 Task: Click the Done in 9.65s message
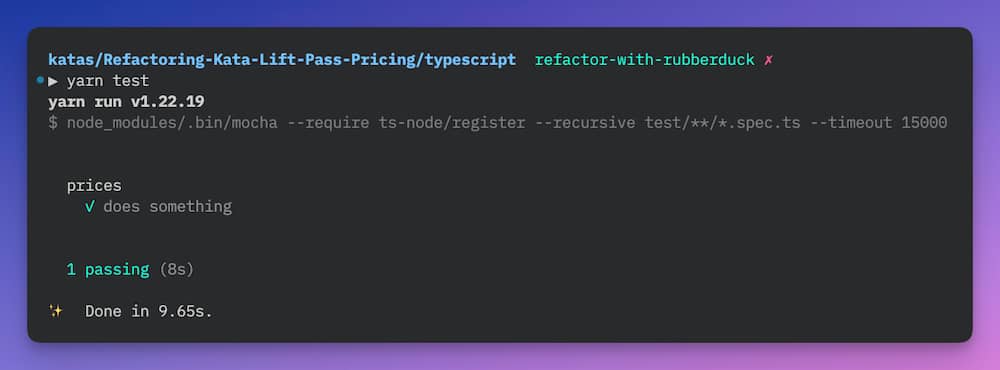(x=149, y=311)
